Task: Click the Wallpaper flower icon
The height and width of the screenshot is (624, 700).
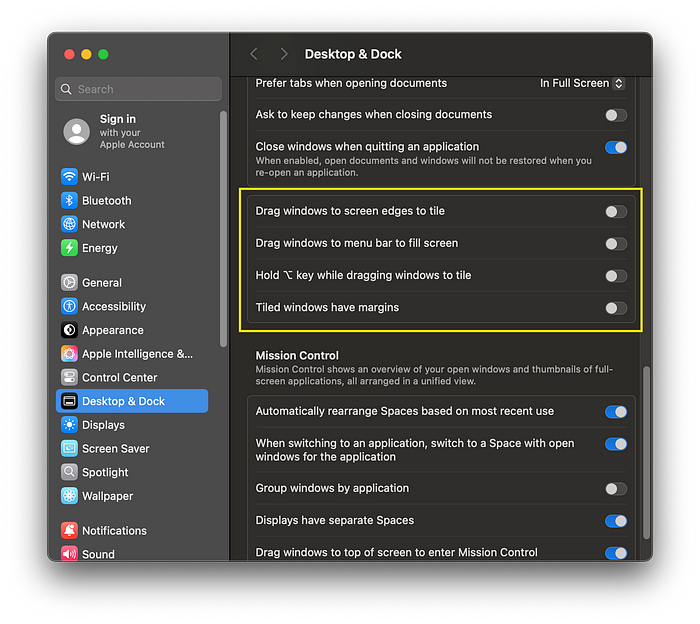Action: click(69, 495)
